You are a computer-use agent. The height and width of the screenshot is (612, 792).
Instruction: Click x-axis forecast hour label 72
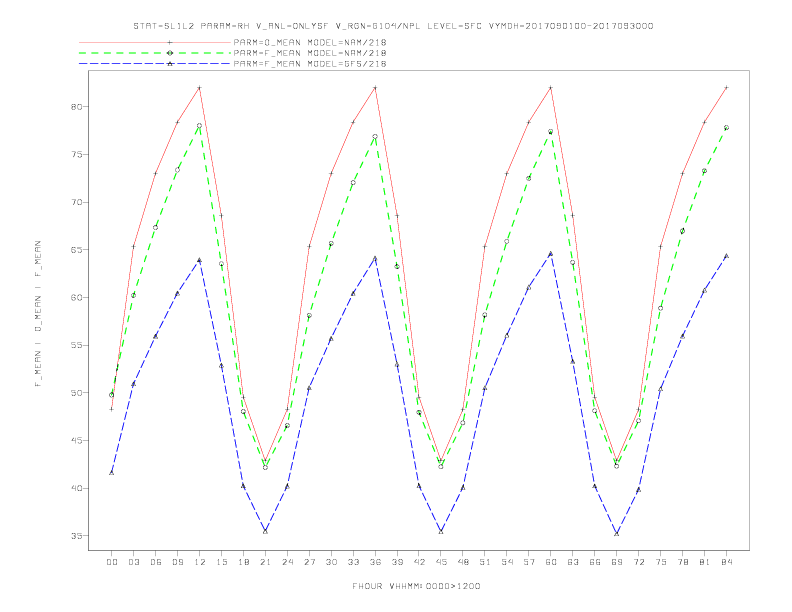click(x=639, y=562)
